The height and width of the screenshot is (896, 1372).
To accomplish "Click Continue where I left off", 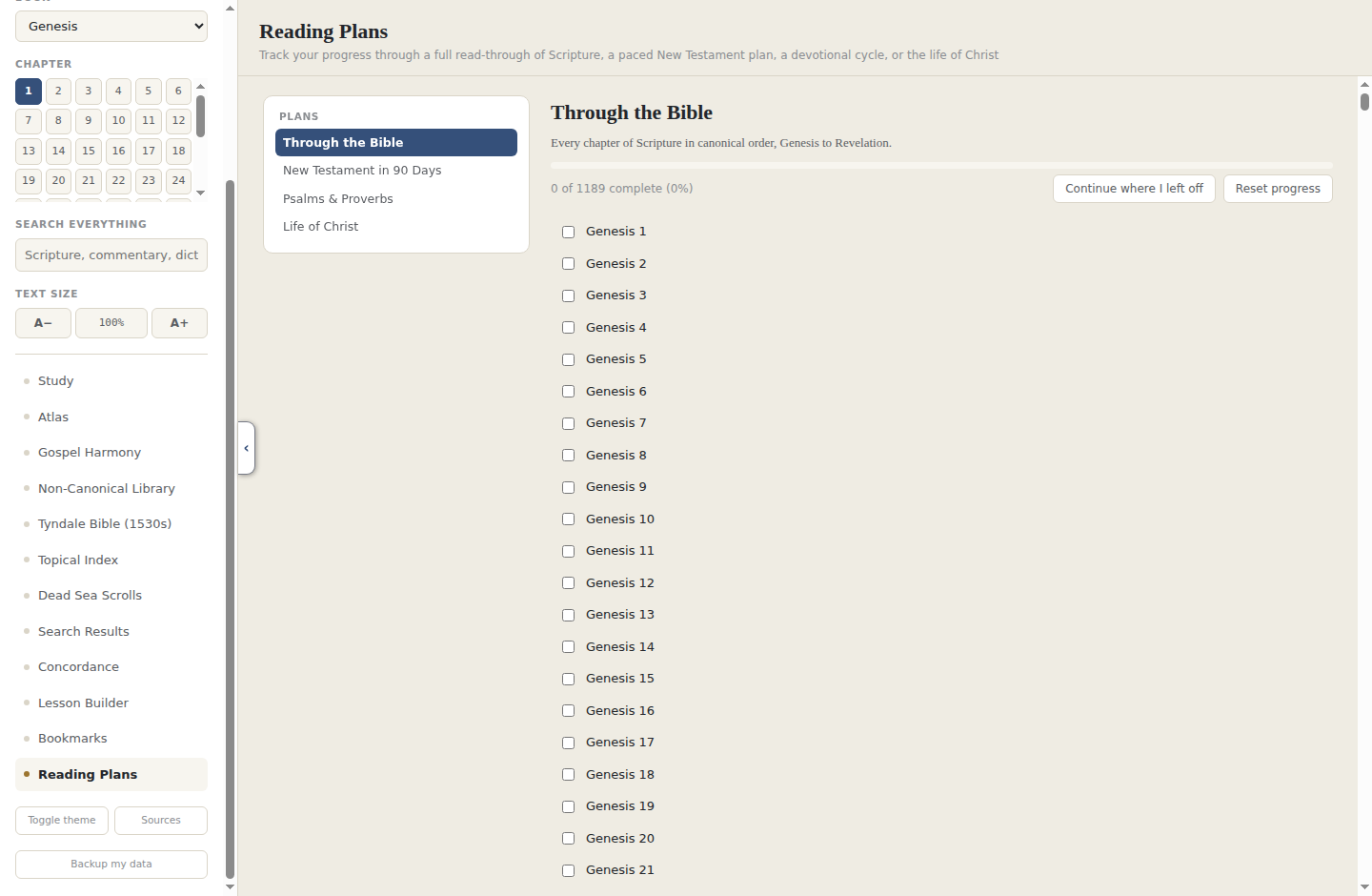I will (x=1134, y=189).
